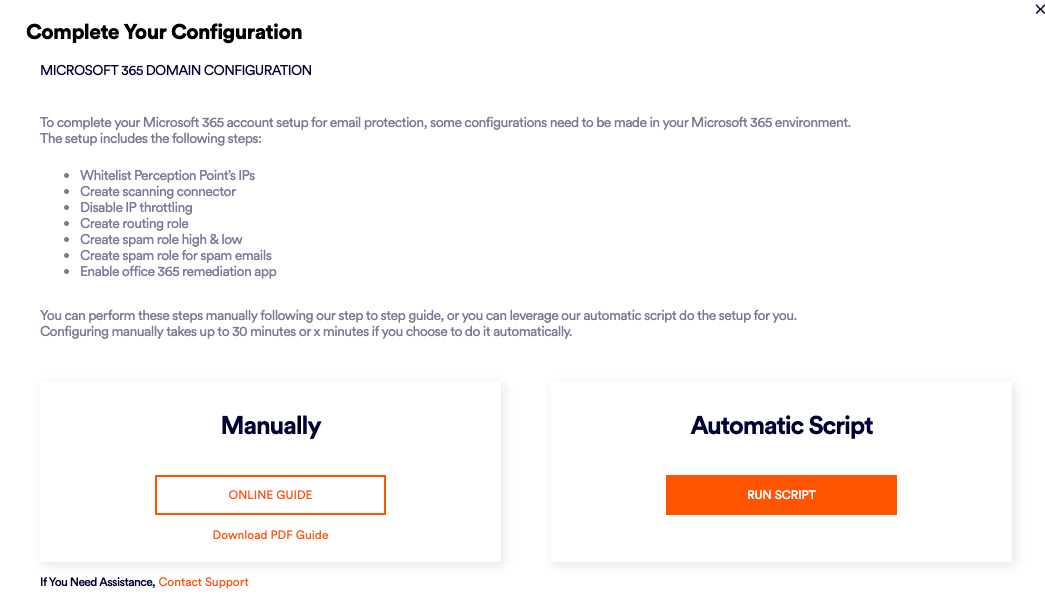Click the line about configuring taking 30 minutes

[x=306, y=331]
